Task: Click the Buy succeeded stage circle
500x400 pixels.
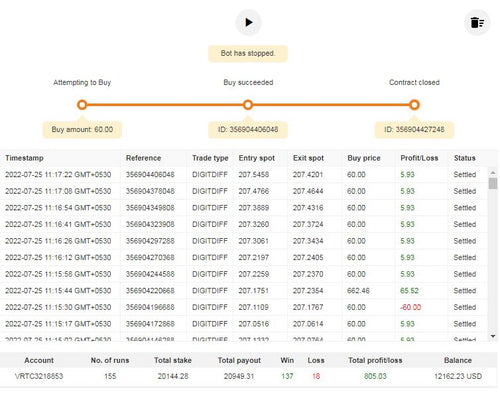Action: (x=248, y=105)
